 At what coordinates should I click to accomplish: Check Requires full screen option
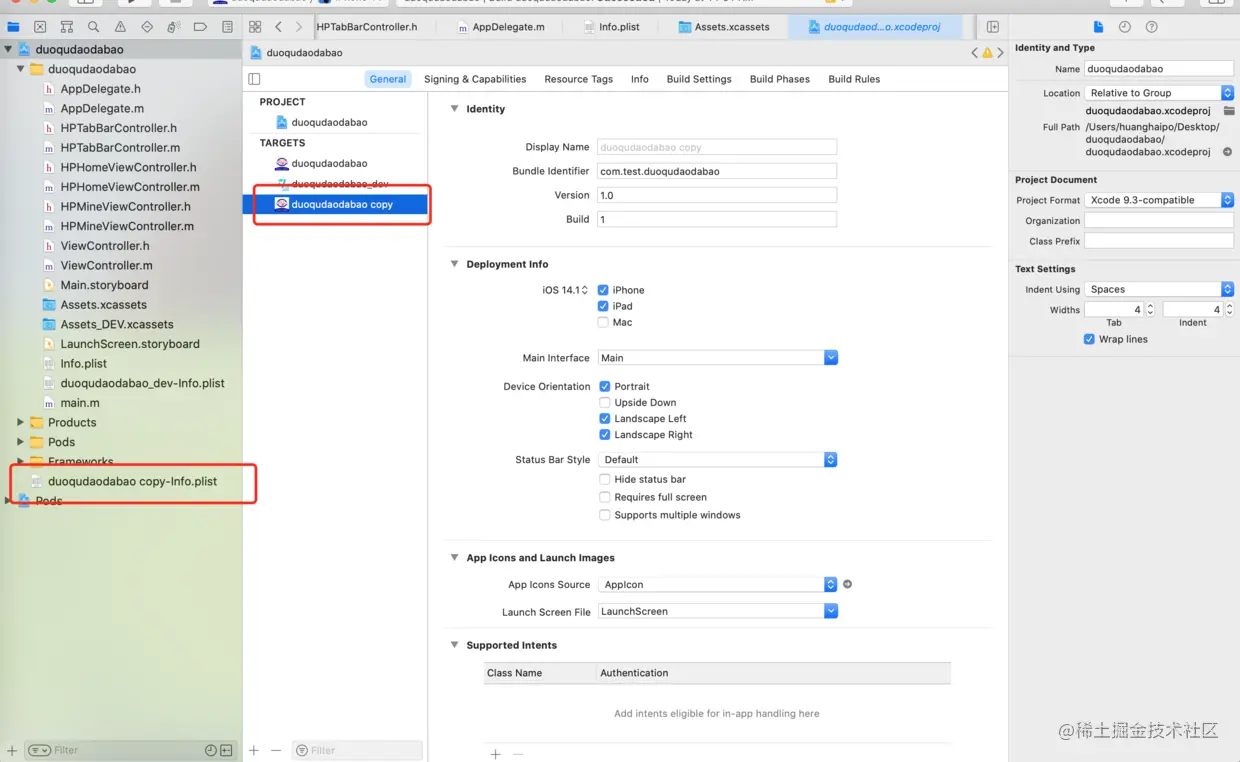click(605, 497)
